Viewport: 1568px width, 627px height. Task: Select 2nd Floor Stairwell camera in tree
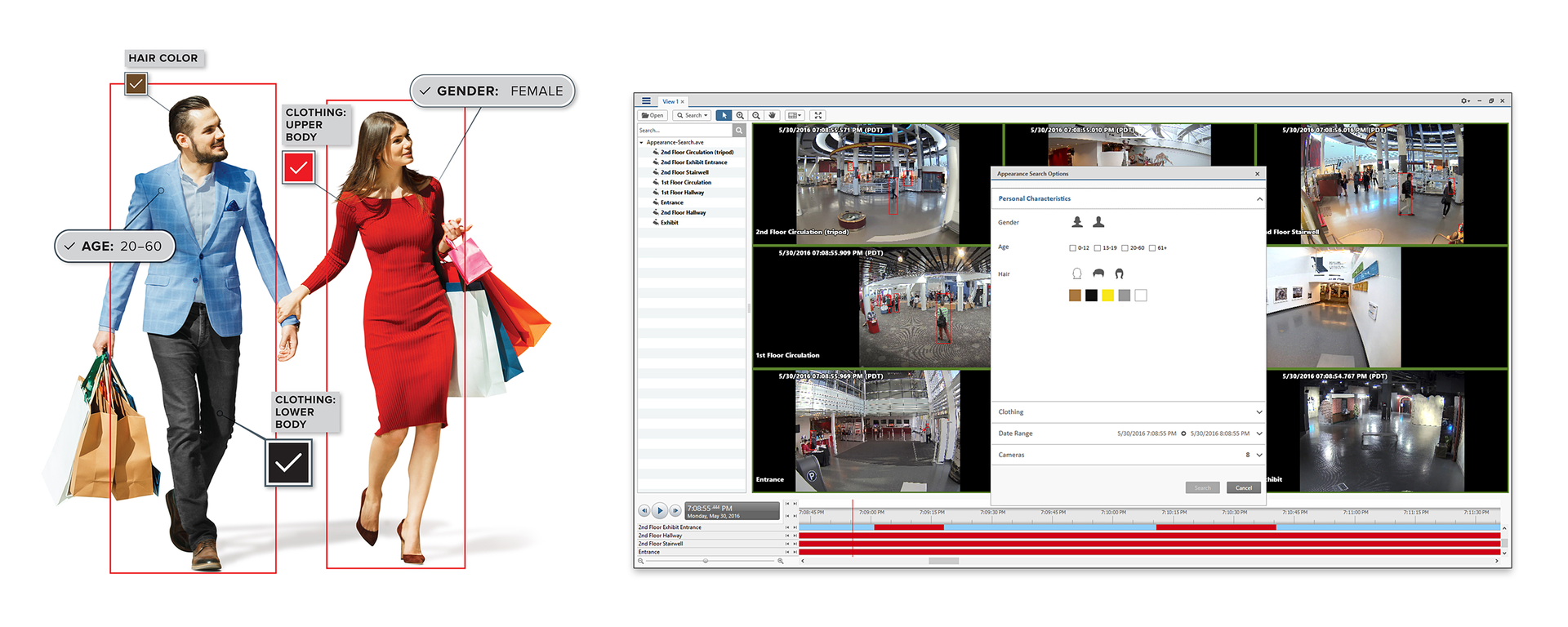(684, 172)
